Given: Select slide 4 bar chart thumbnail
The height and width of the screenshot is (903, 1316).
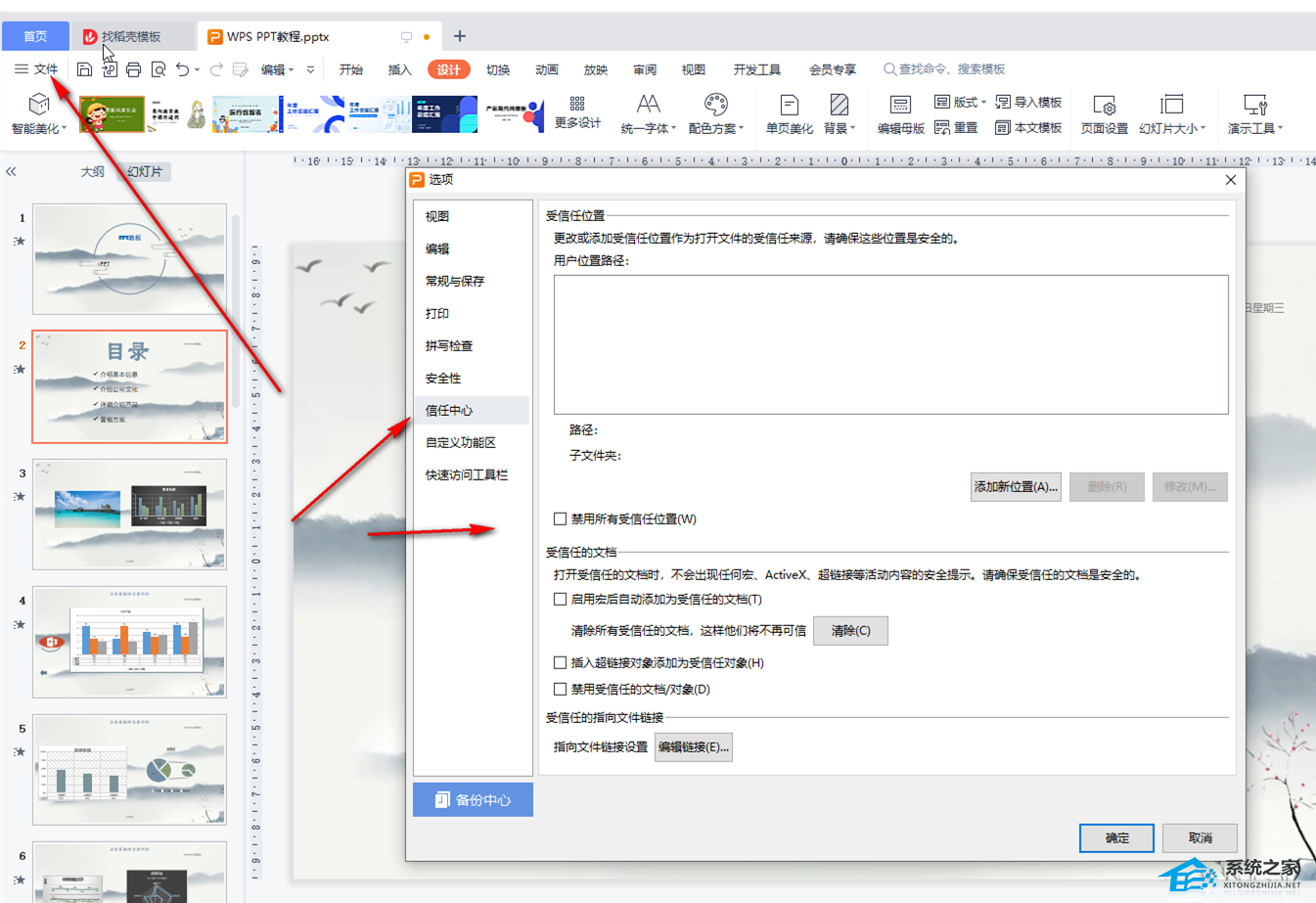Looking at the screenshot, I should [x=130, y=642].
